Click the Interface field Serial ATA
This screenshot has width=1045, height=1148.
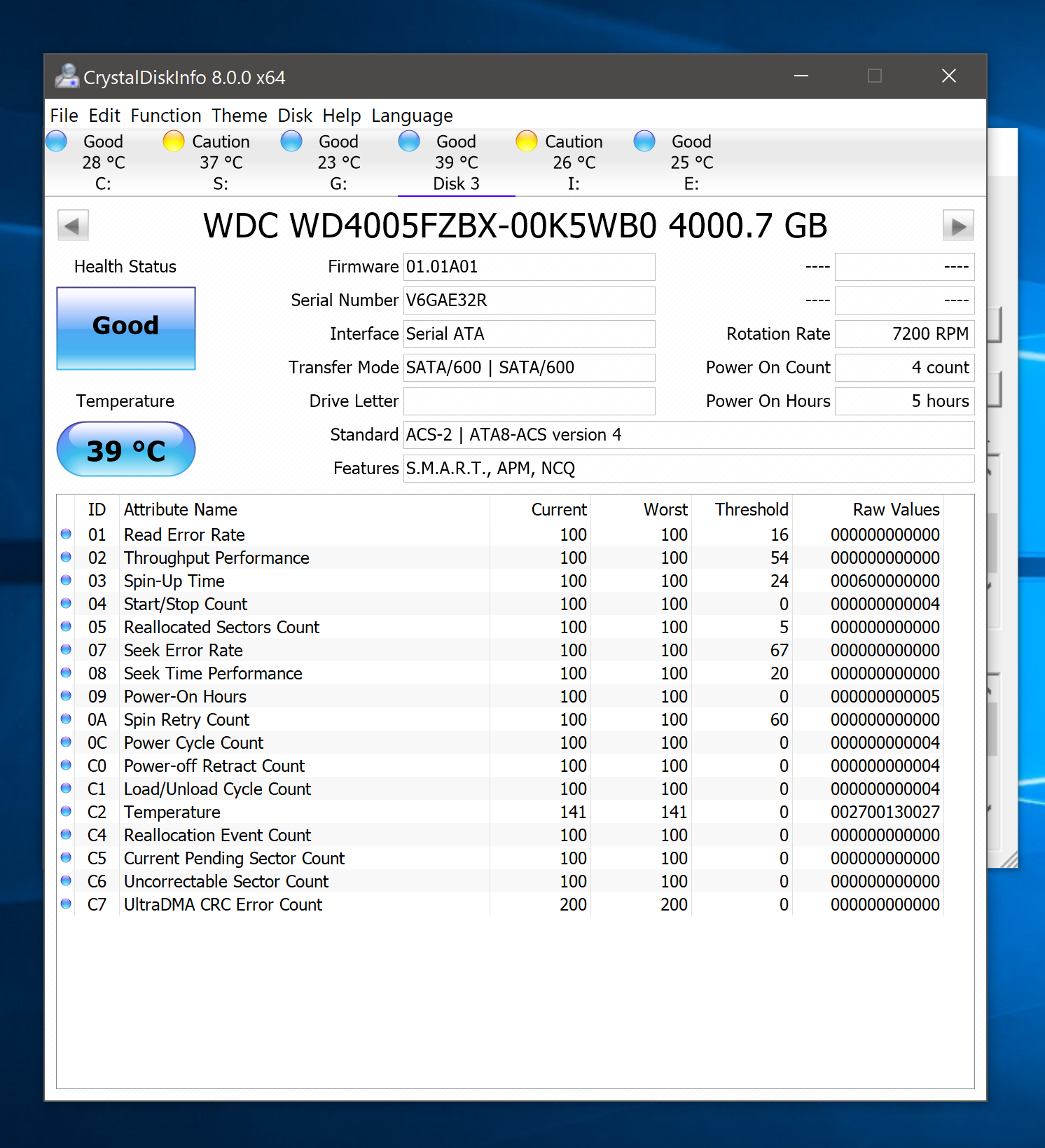[x=530, y=334]
